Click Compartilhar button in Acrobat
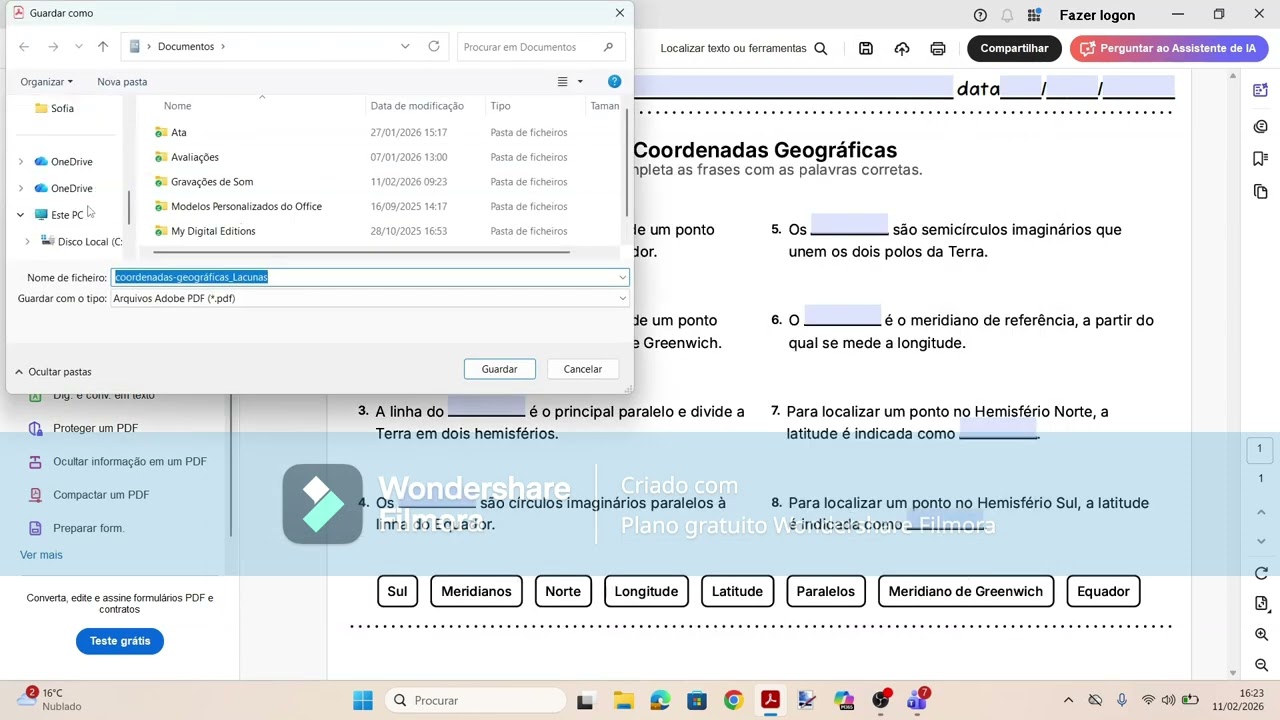Screen dimensions: 1280x720 coord(1014,48)
